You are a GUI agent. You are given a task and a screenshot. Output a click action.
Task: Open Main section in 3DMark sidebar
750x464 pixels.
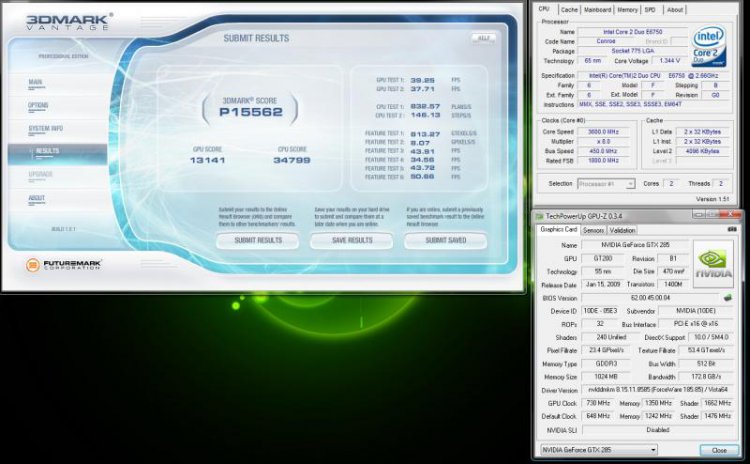coord(36,83)
